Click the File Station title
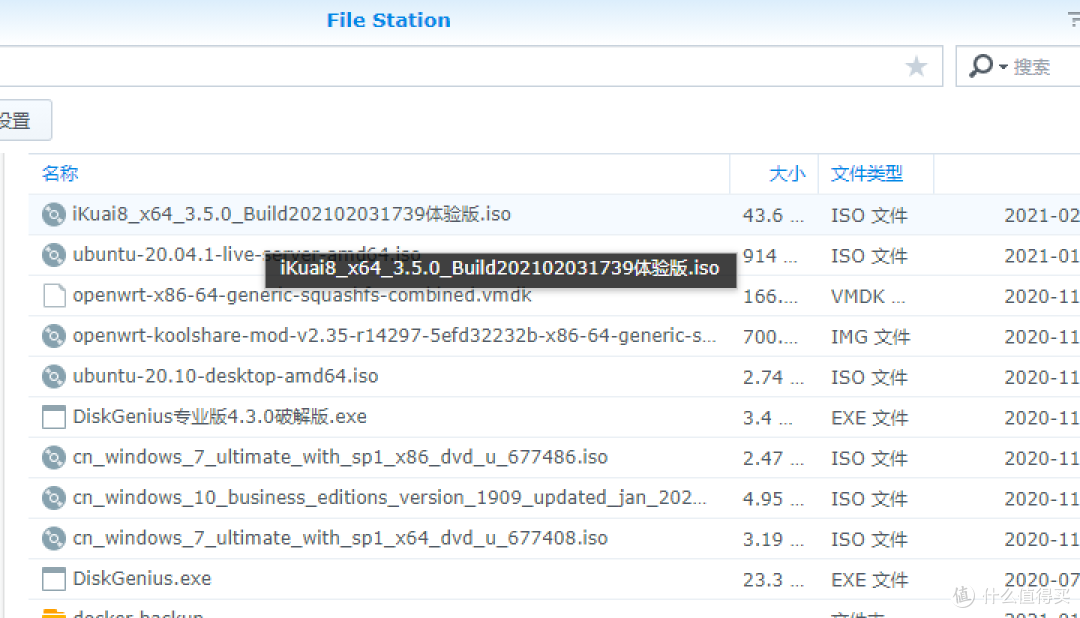This screenshot has height=618, width=1080. [388, 20]
